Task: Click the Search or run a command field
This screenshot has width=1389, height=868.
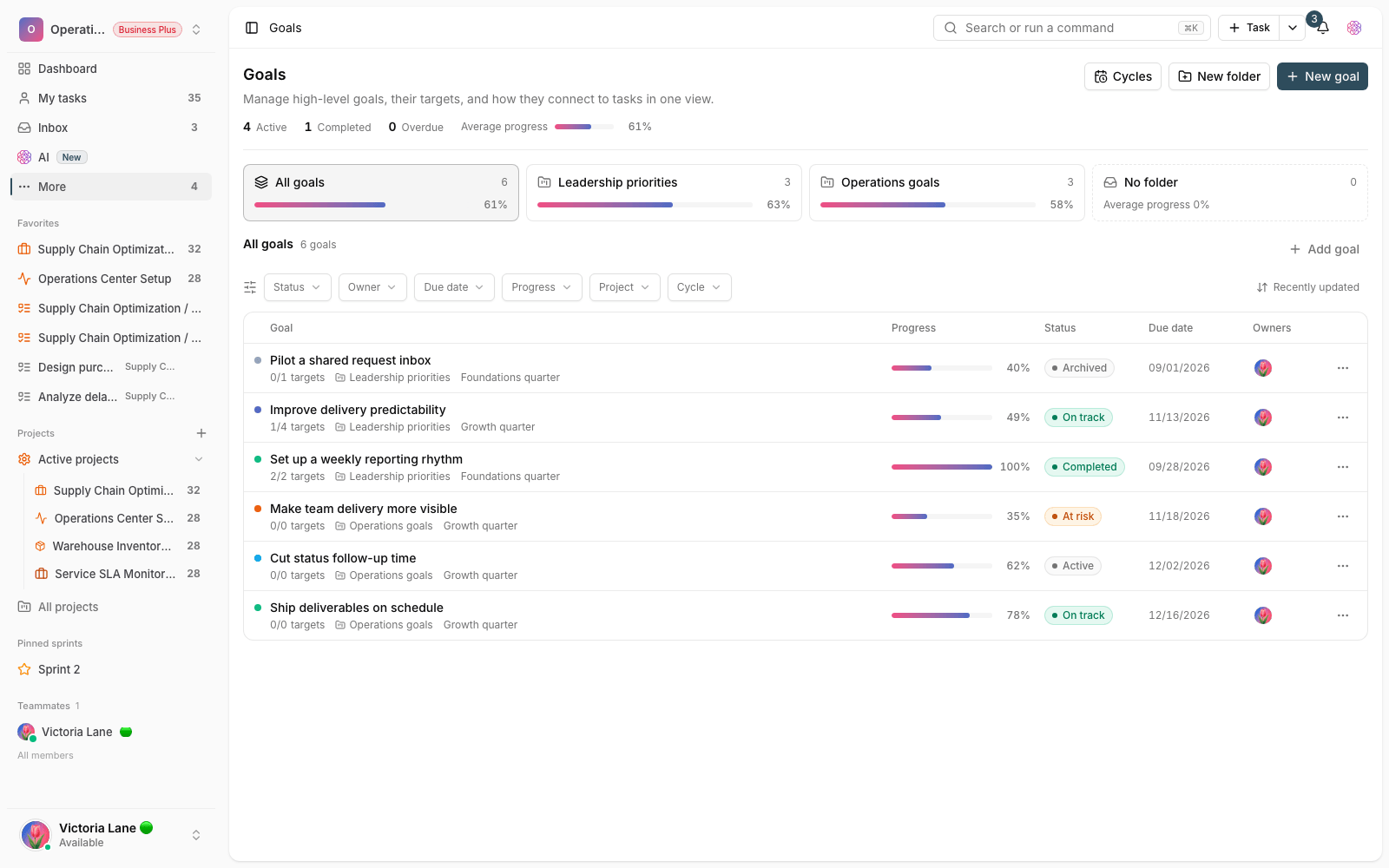Action: [x=1072, y=28]
